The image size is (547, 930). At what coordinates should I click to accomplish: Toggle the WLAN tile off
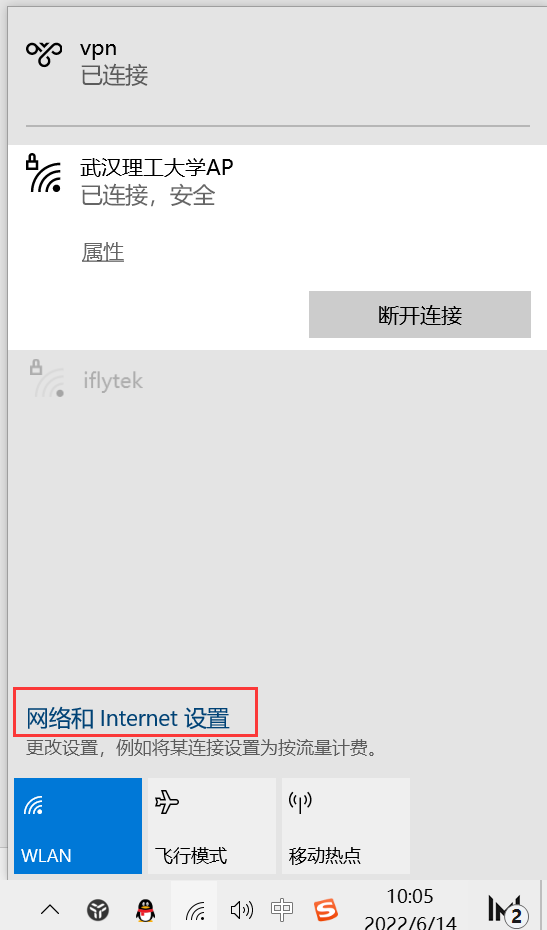pos(78,826)
